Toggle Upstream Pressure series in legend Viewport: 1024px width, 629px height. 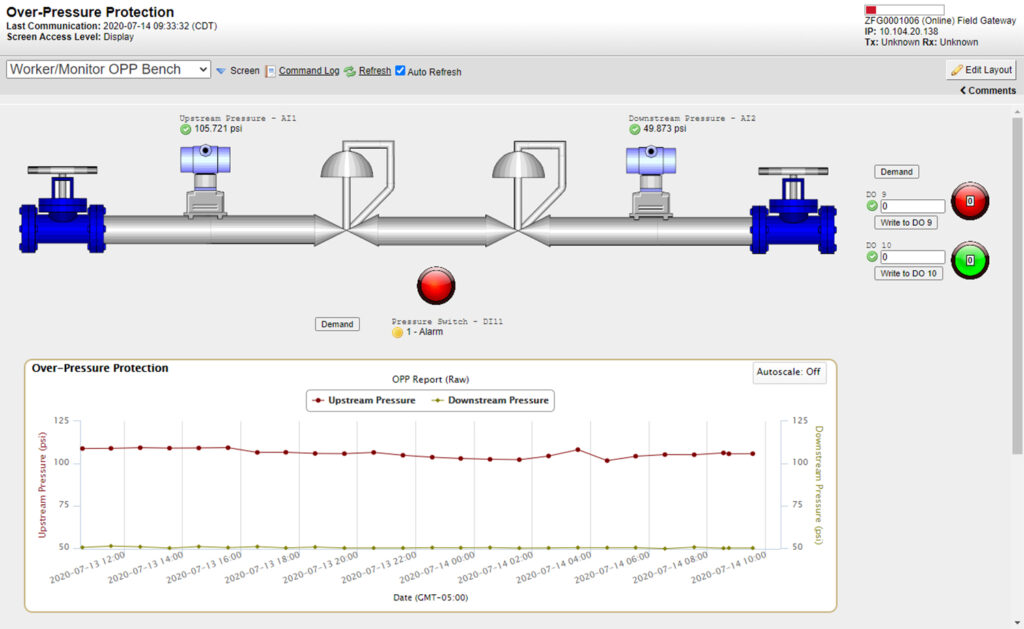click(x=363, y=400)
